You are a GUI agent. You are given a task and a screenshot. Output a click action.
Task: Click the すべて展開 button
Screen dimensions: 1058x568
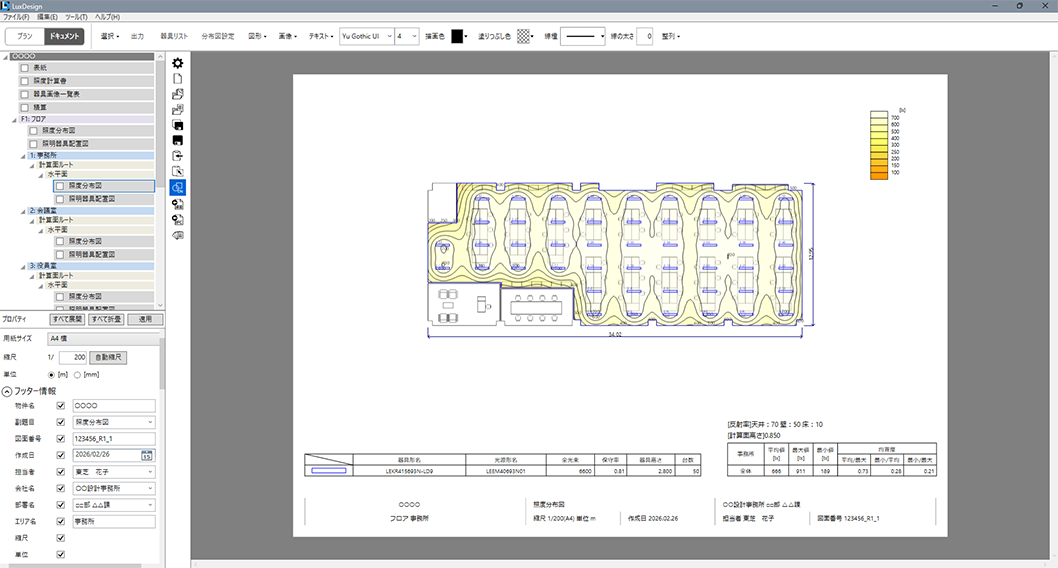[x=67, y=319]
